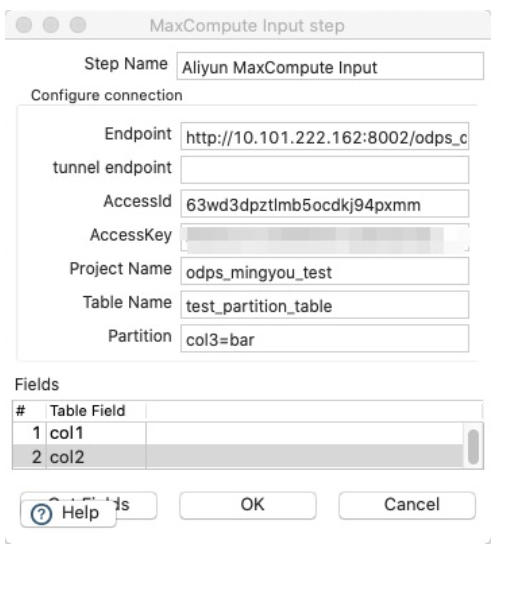
Task: Confirm with the OK button
Action: pos(248,505)
